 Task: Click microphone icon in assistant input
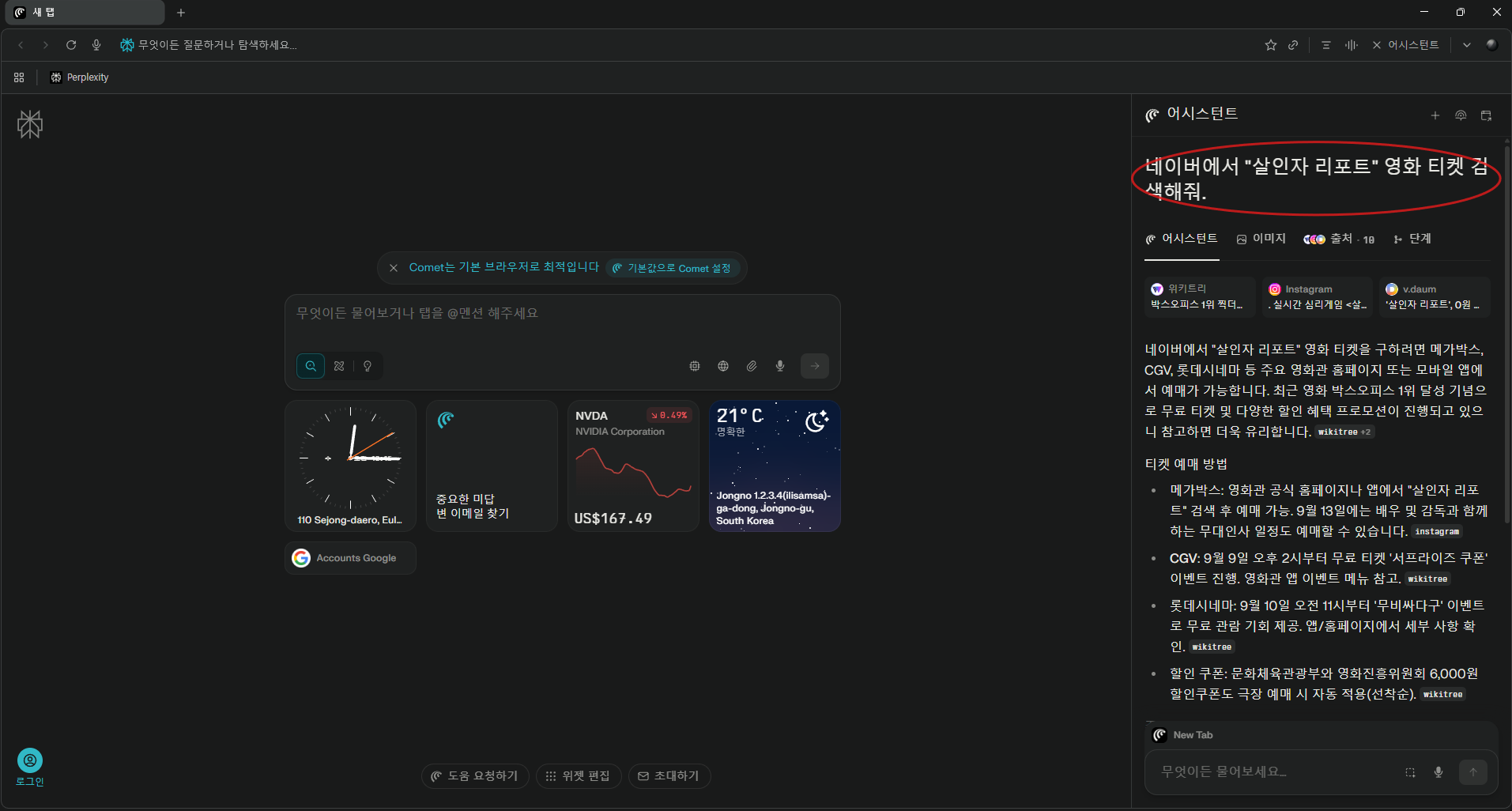1438,772
